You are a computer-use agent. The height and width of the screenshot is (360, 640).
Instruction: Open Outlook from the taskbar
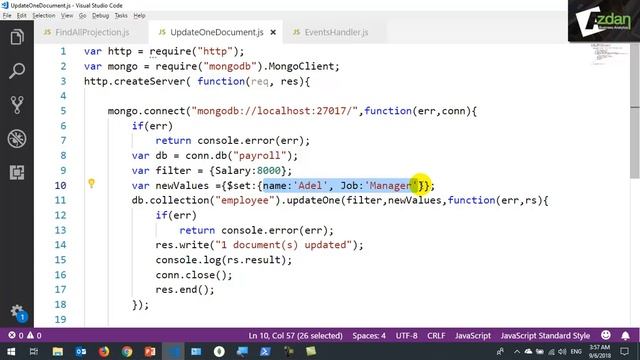click(x=81, y=351)
